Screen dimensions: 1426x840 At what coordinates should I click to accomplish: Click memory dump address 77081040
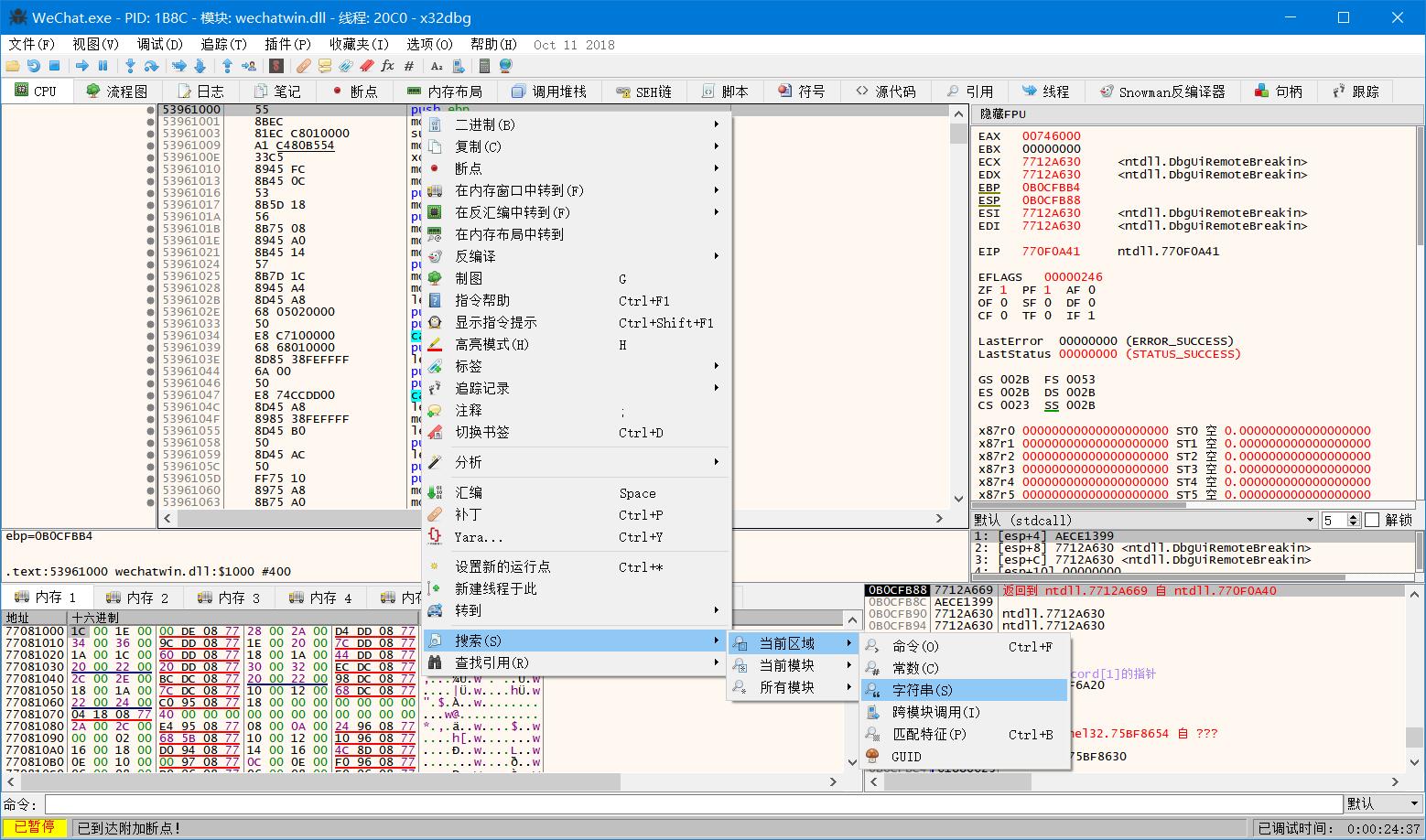(x=35, y=679)
